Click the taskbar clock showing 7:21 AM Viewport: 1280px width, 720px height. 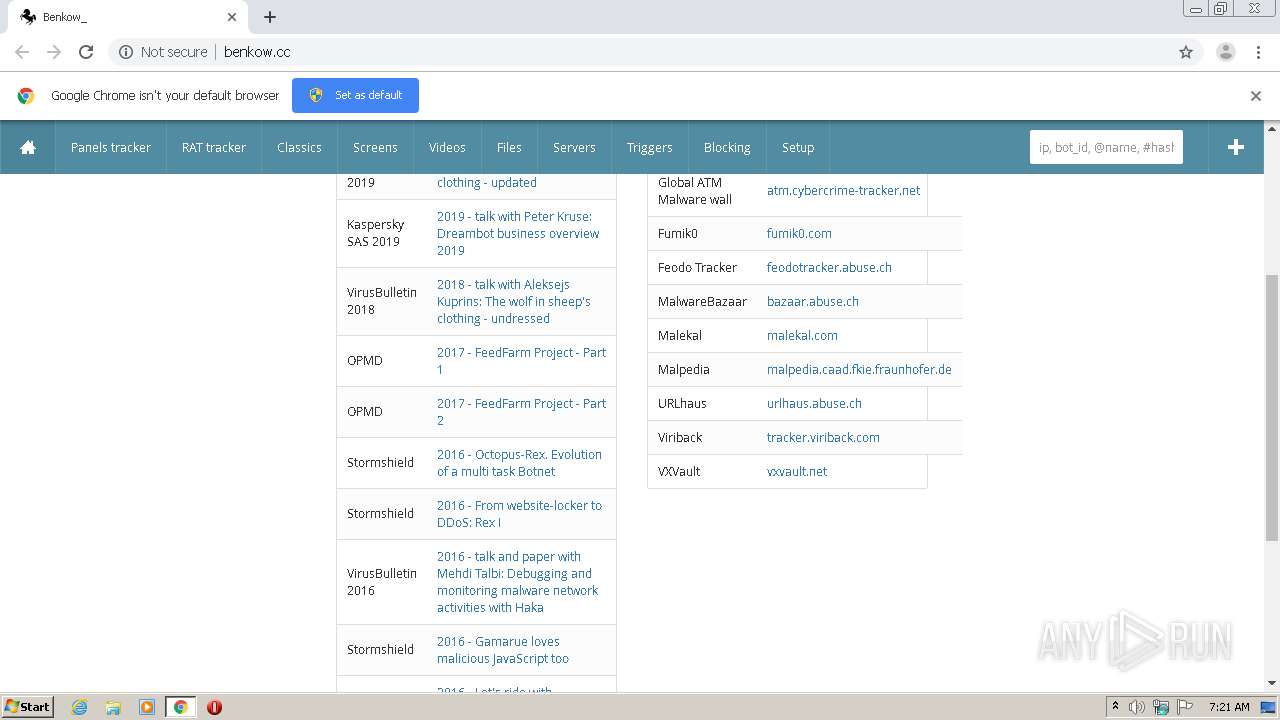1229,707
